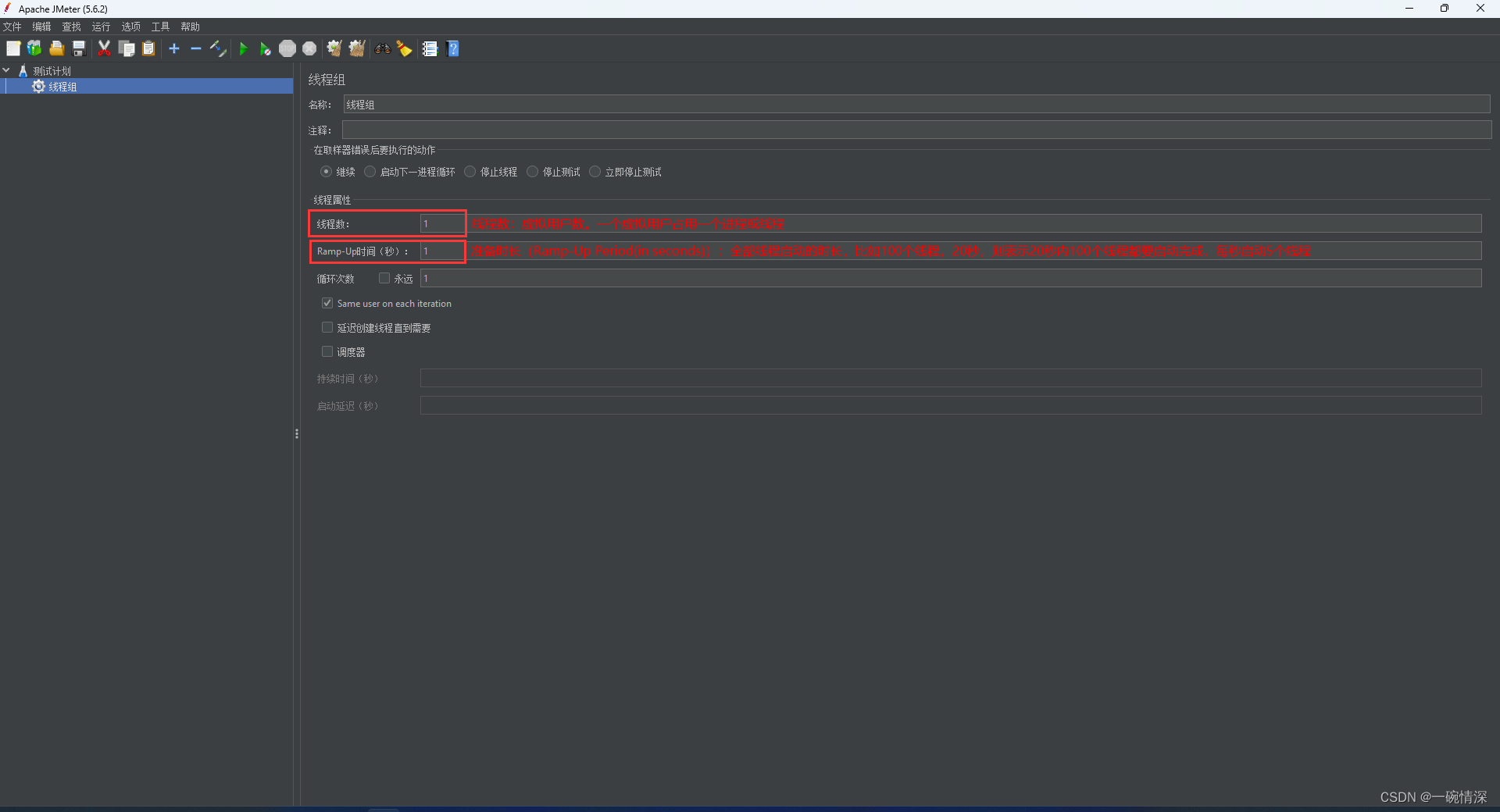This screenshot has width=1500, height=812.
Task: Open the 编辑 menu
Action: [x=41, y=27]
